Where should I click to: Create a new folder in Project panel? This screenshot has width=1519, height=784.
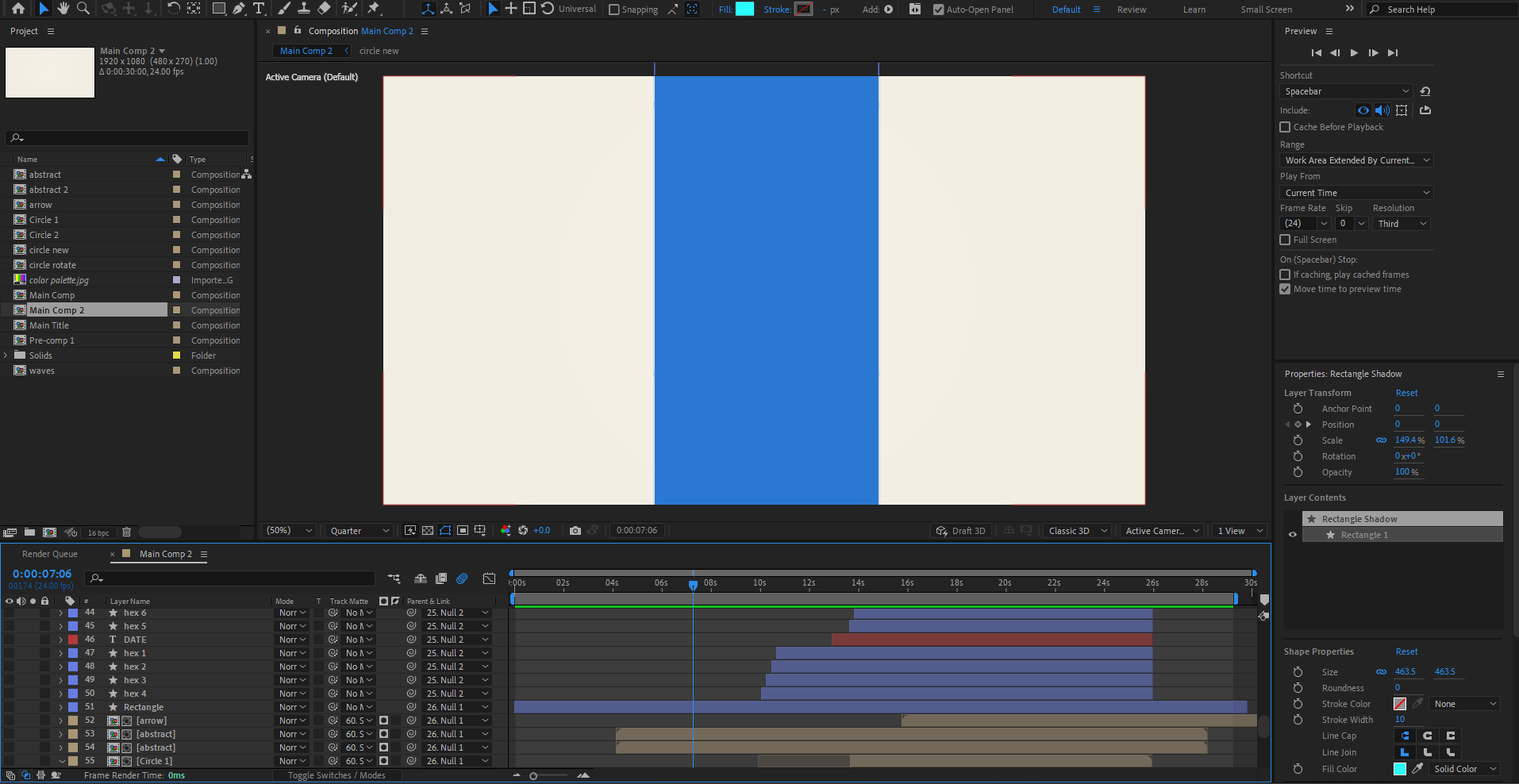(x=29, y=532)
